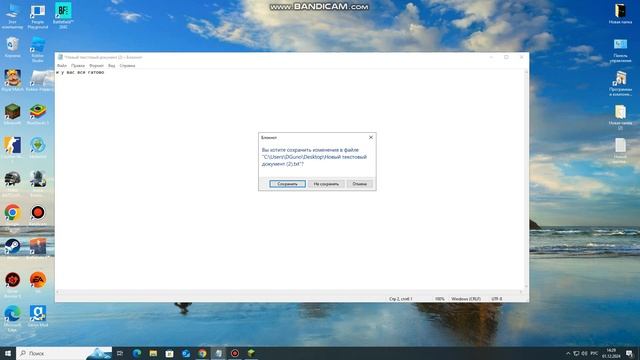Open the notification center icon
The height and width of the screenshot is (360, 640).
pos(629,353)
